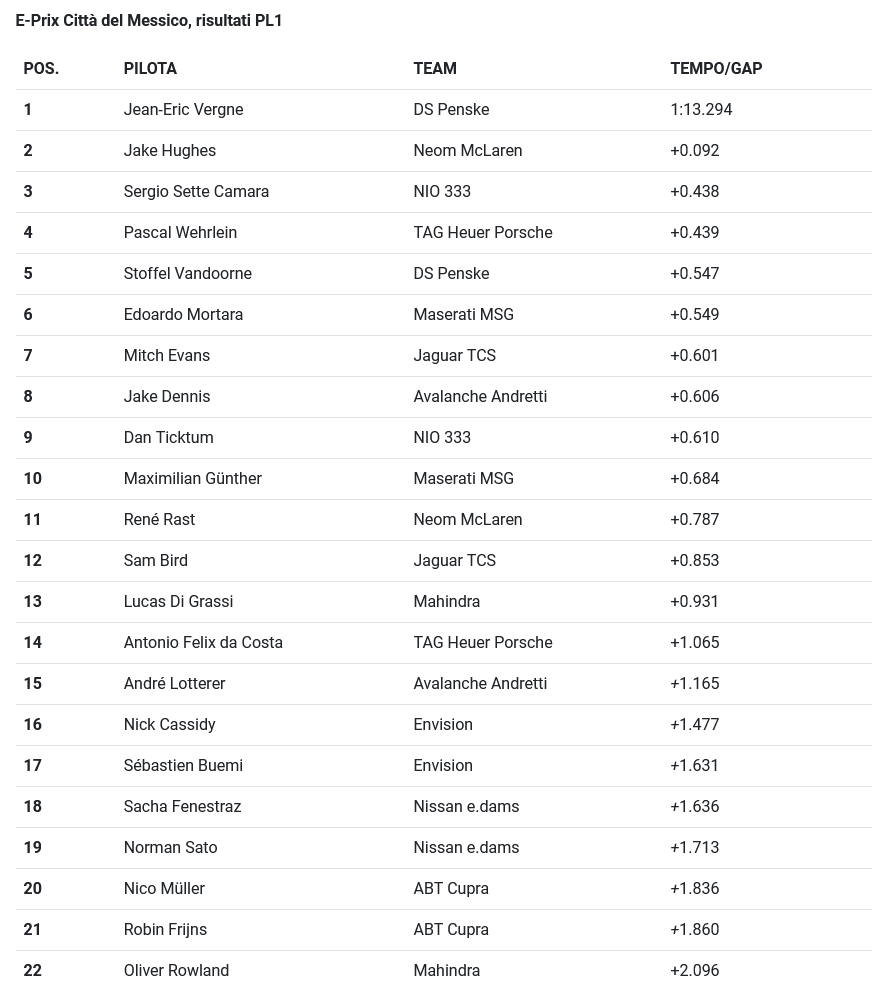Click Norman Sato in the driver list

point(170,848)
